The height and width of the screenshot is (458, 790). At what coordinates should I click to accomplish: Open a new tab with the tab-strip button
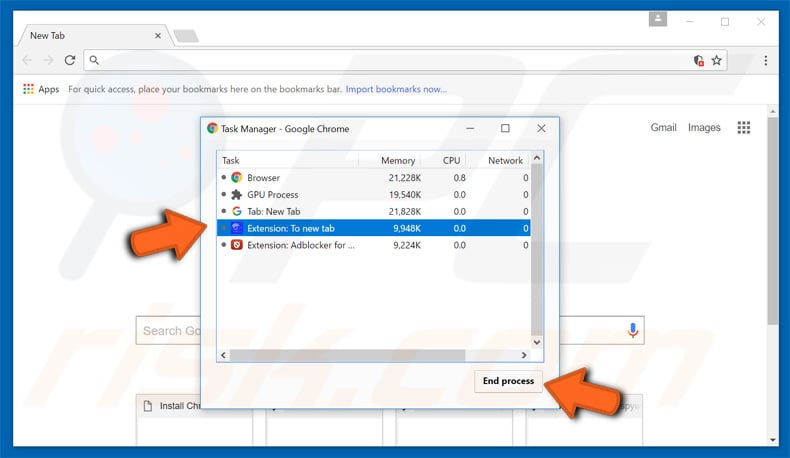click(x=186, y=36)
